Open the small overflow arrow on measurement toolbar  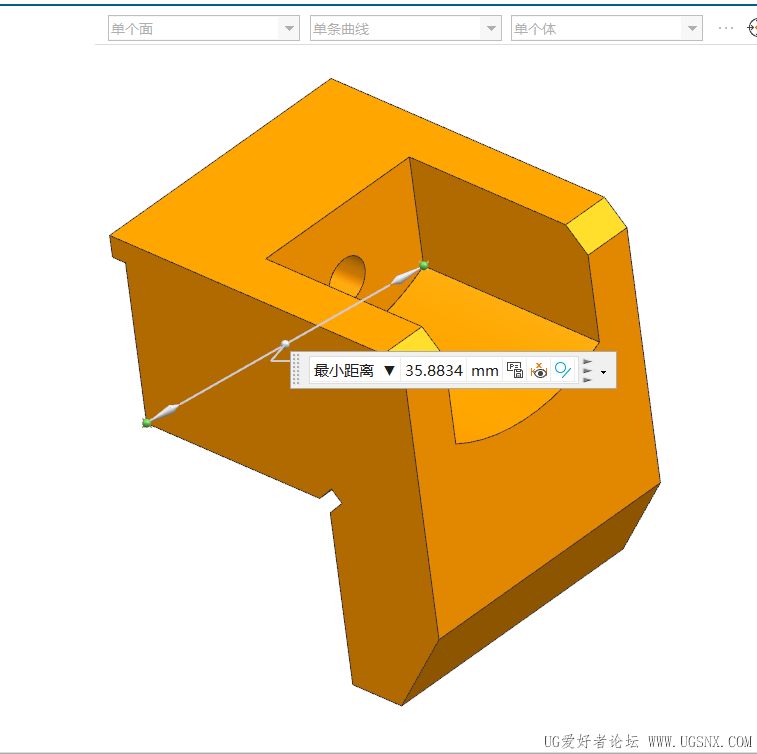click(x=603, y=372)
